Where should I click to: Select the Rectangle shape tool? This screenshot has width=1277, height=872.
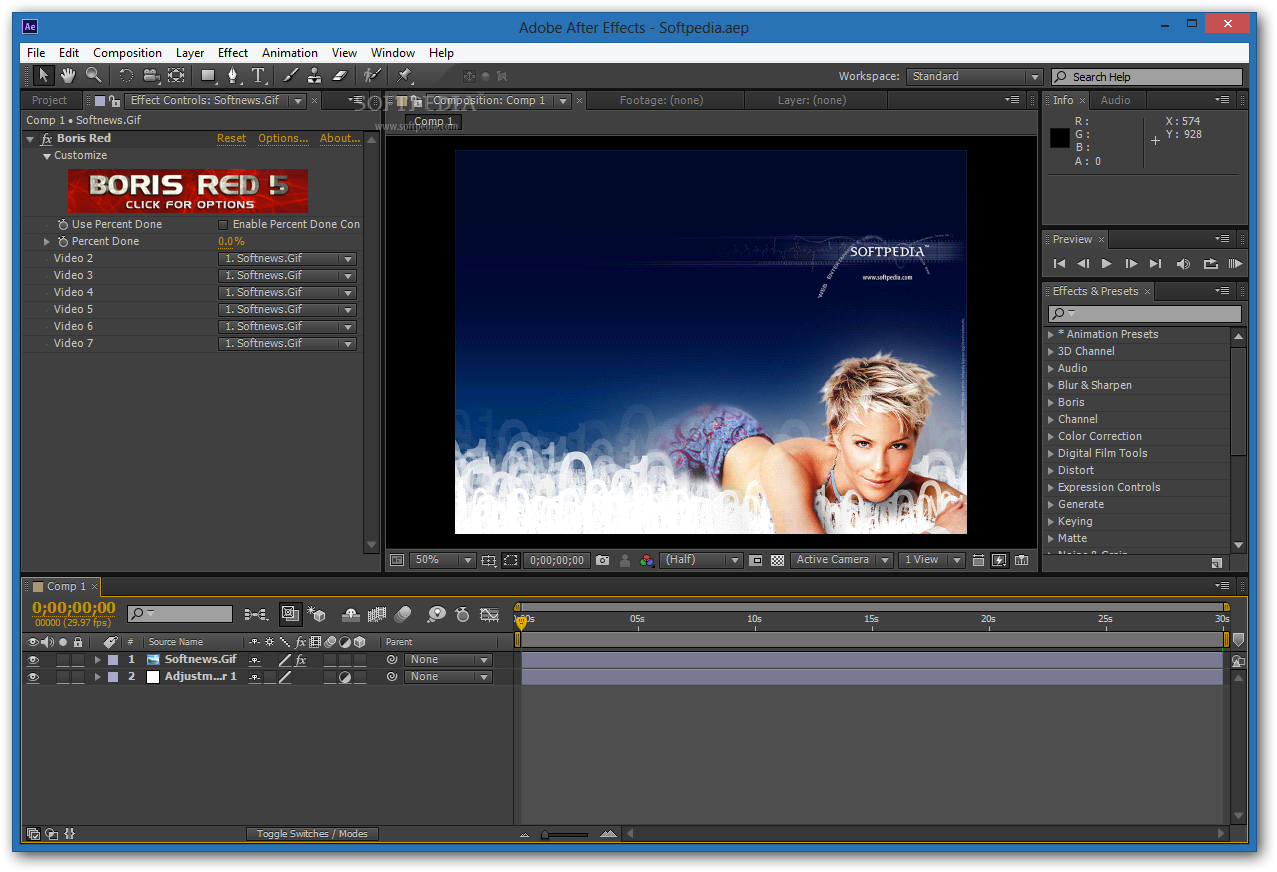click(x=208, y=75)
